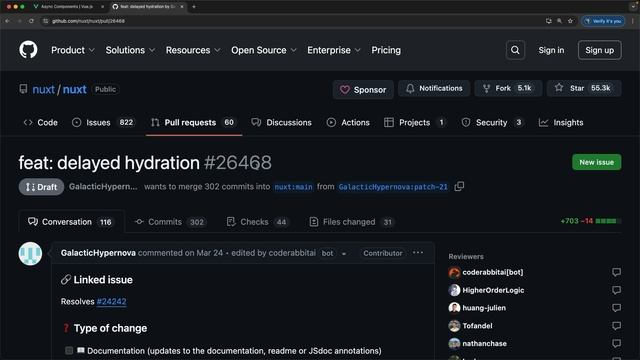
Task: Expand the Enterprise menu
Action: [x=334, y=50]
